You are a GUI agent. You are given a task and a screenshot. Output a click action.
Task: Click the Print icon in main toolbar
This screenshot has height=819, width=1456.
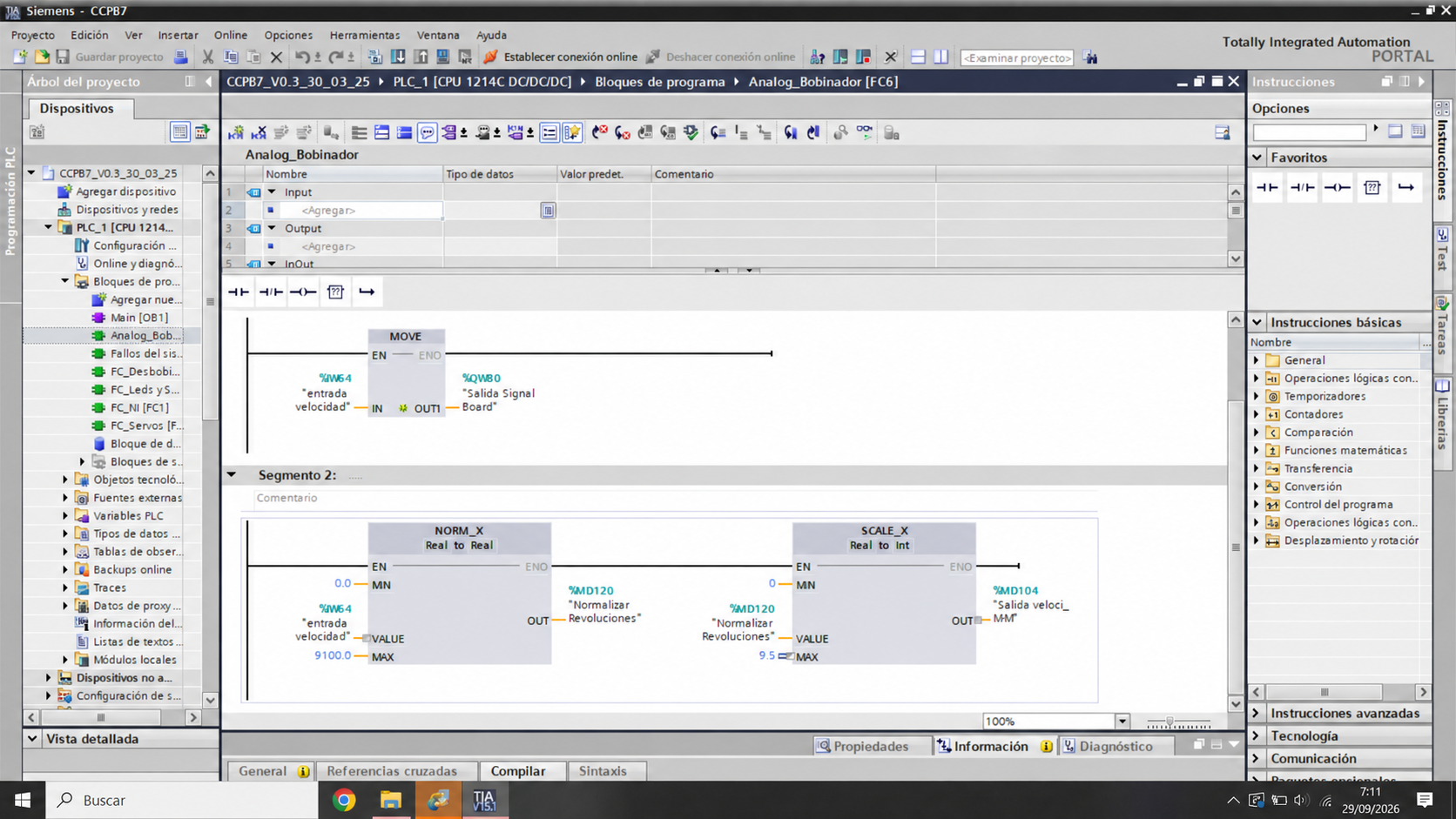point(180,57)
